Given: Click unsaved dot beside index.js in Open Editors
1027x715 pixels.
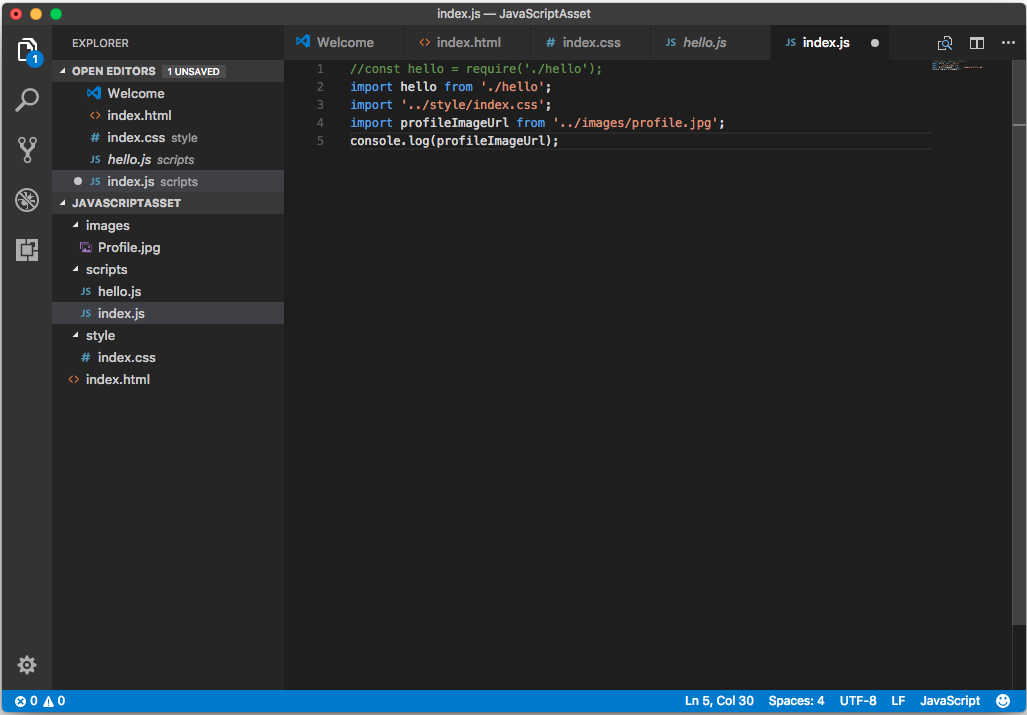Looking at the screenshot, I should [78, 181].
